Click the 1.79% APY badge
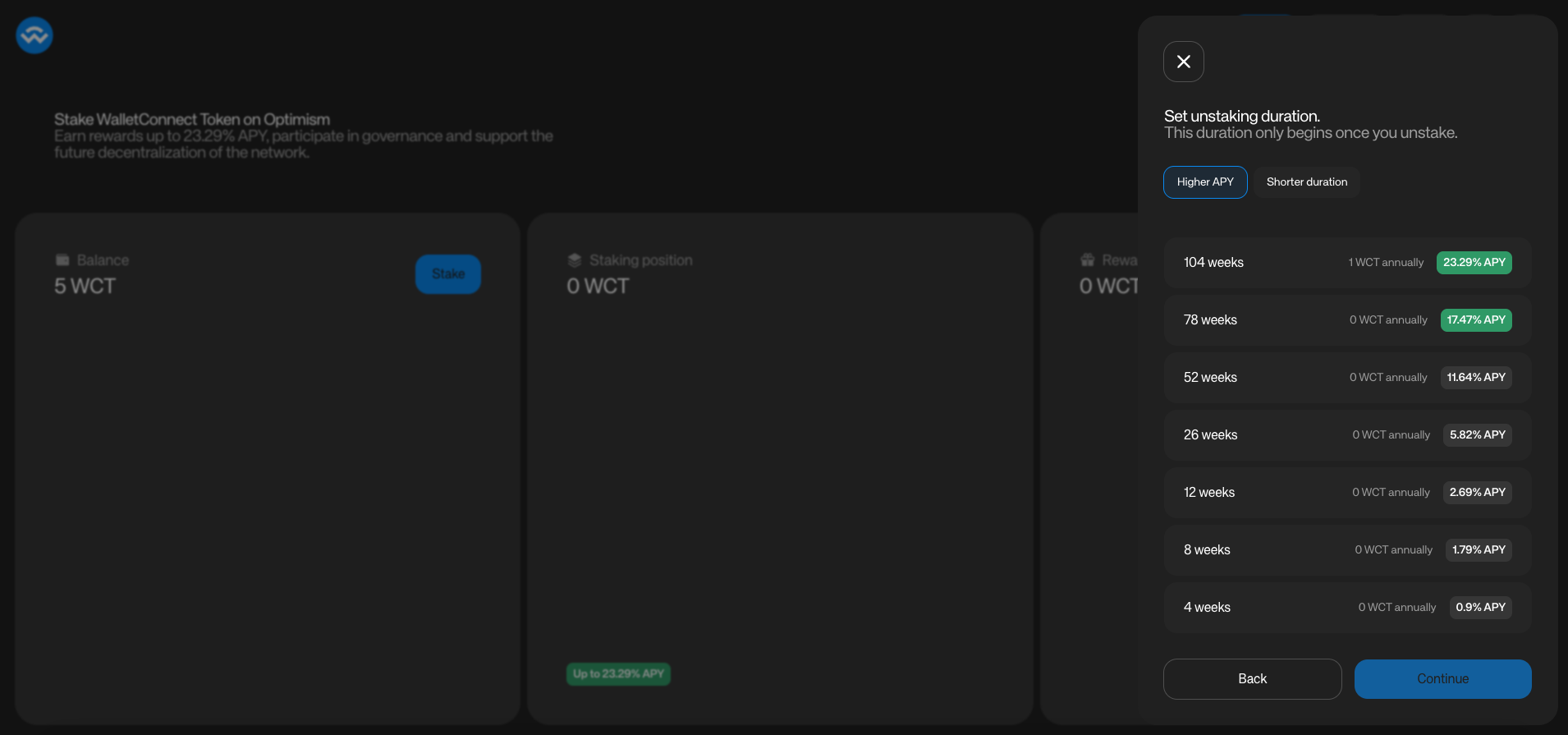Viewport: 1568px width, 735px height. click(x=1479, y=550)
